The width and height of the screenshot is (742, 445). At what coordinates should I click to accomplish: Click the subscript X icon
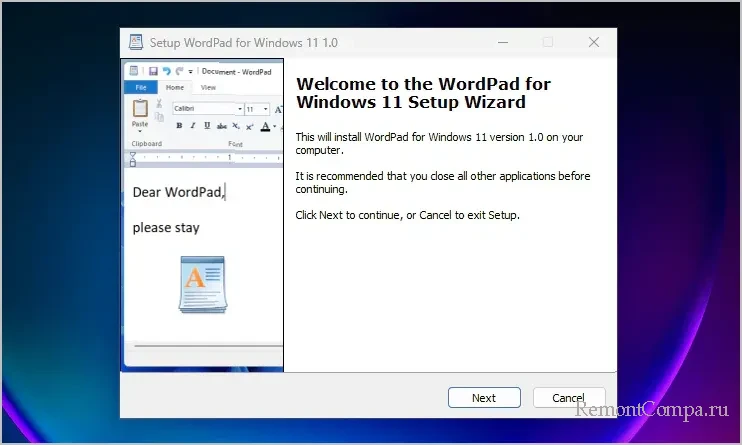pyautogui.click(x=236, y=126)
